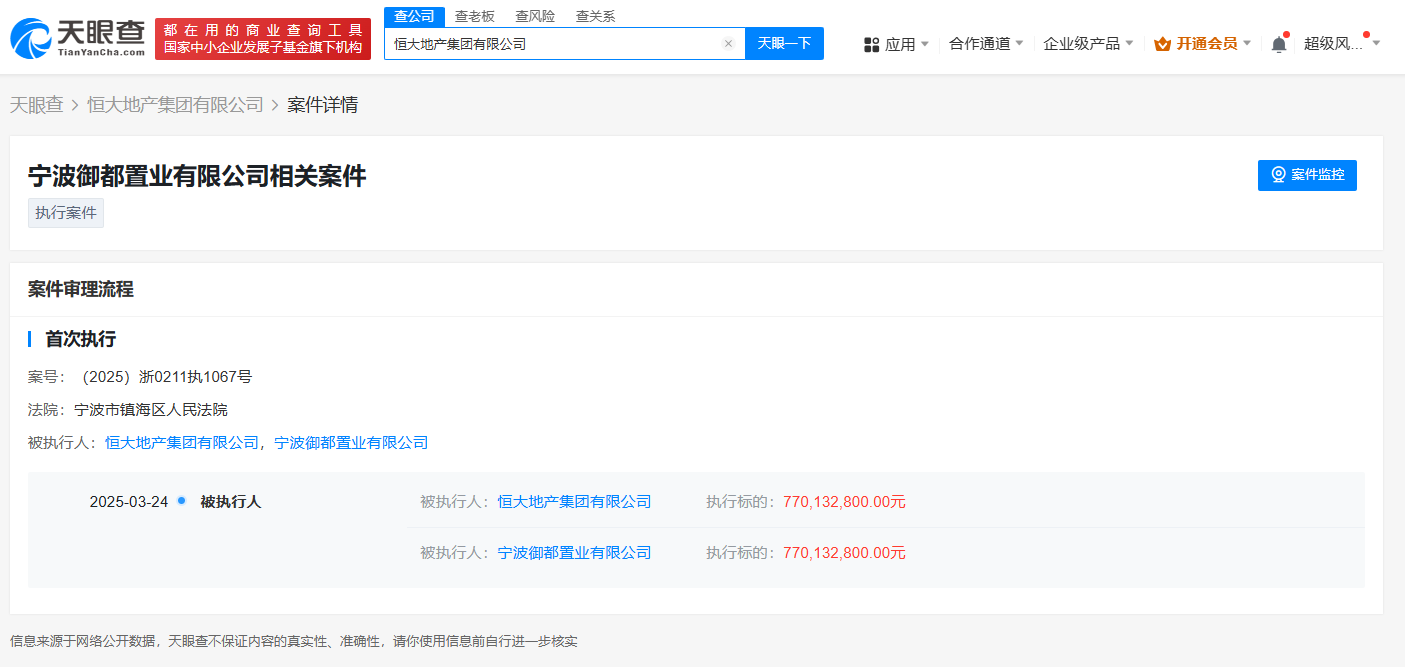
Task: Click the title 宁波御都置业有限公司相关案件
Action: pos(197,176)
